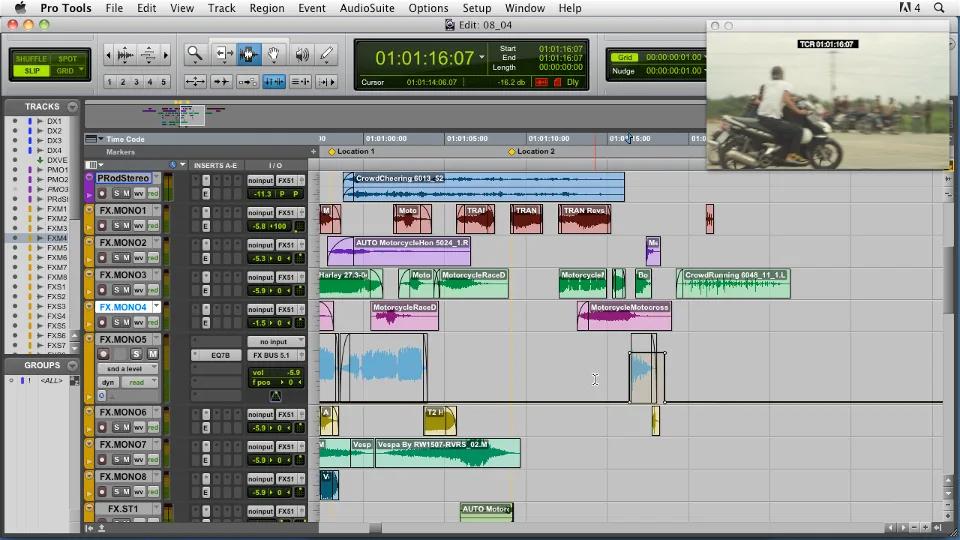Screen dimensions: 960x540
Task: Toggle Tab to Transients icon
Action: pyautogui.click(x=221, y=81)
